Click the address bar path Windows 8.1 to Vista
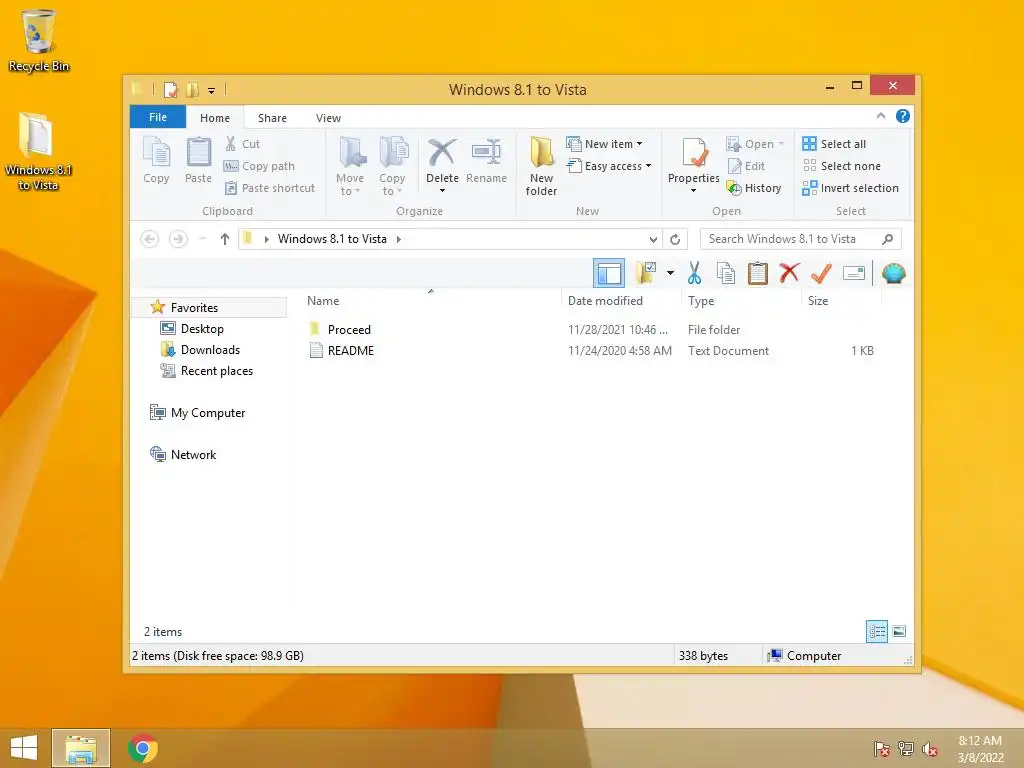This screenshot has width=1024, height=768. 332,239
